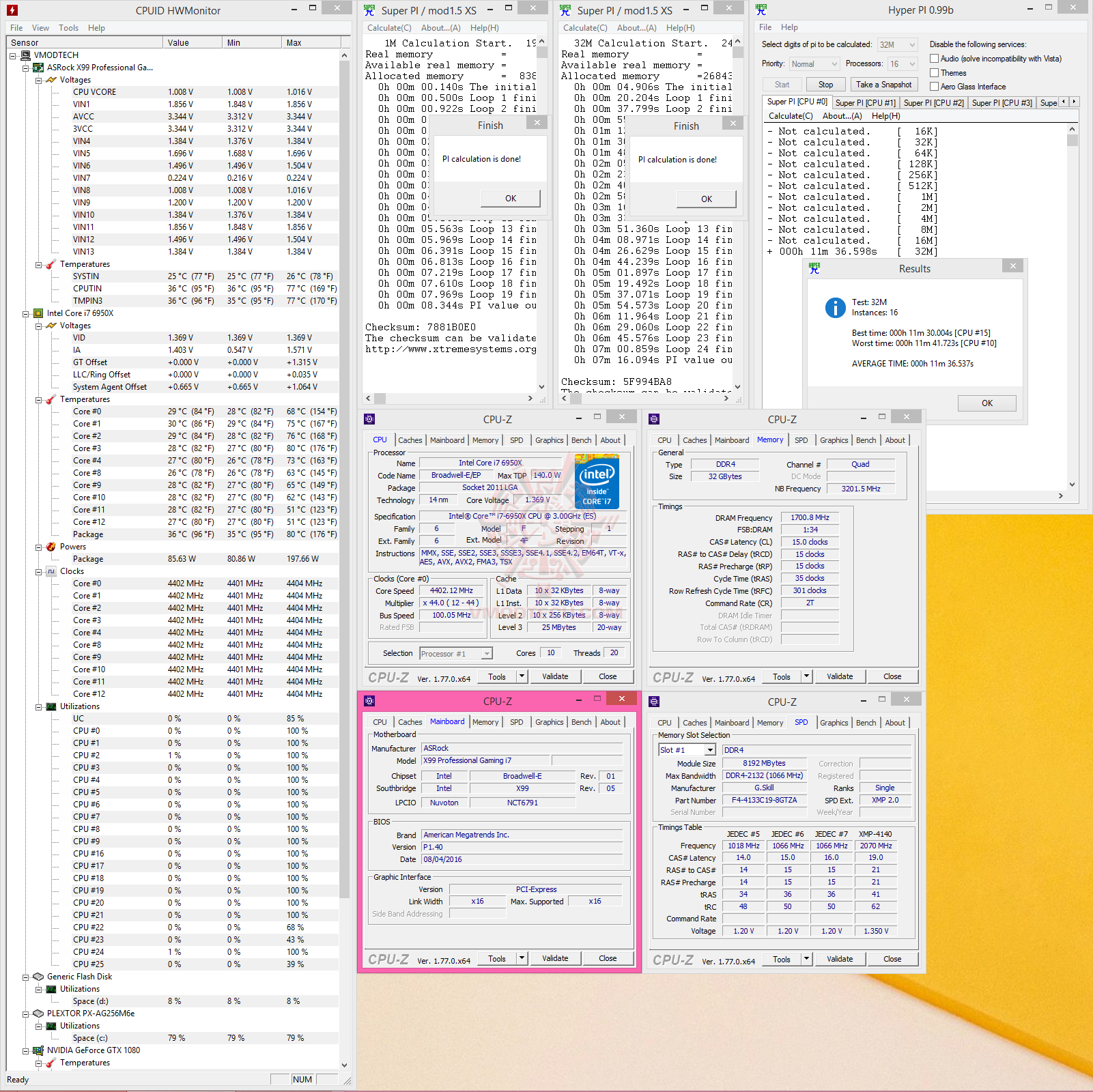The image size is (1093, 1092).
Task: Click the CPU Utilizations chart icon
Action: (51, 706)
